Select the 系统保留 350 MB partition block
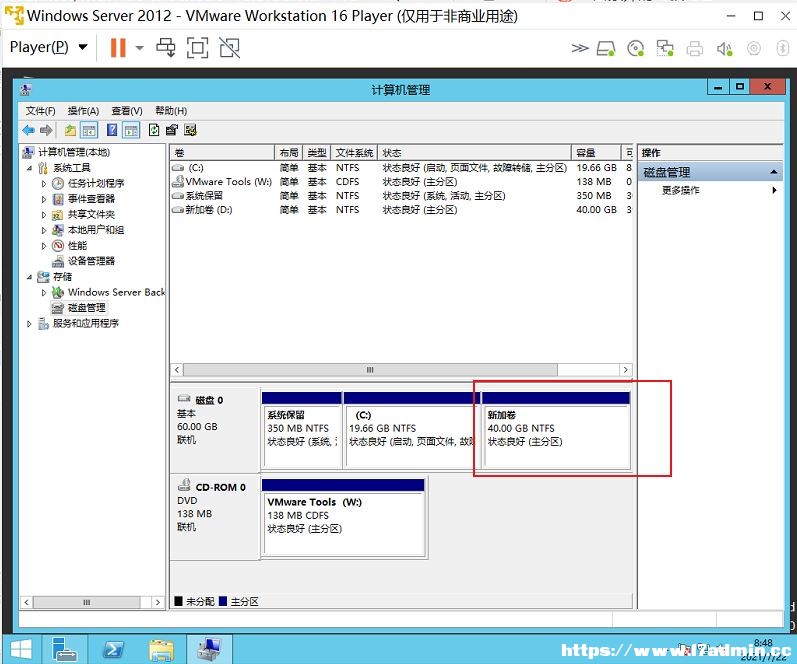Image resolution: width=797 pixels, height=664 pixels. coord(301,429)
